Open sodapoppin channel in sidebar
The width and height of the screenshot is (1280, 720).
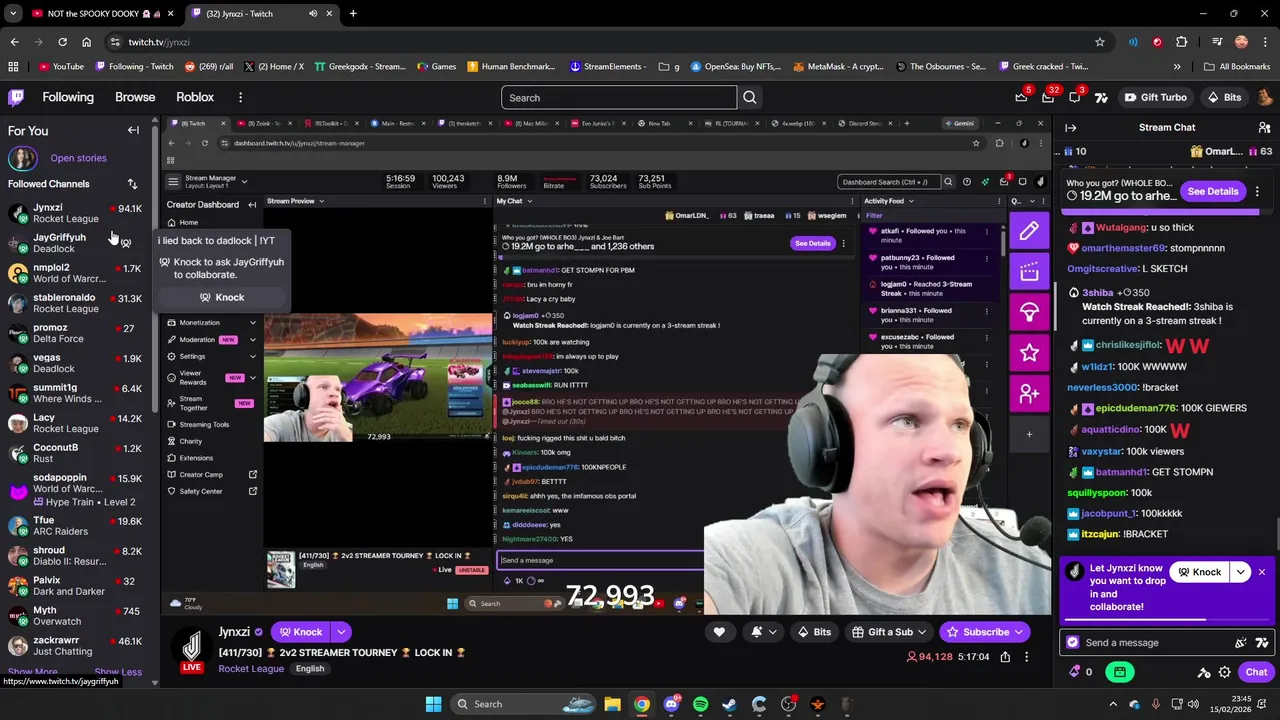78,483
